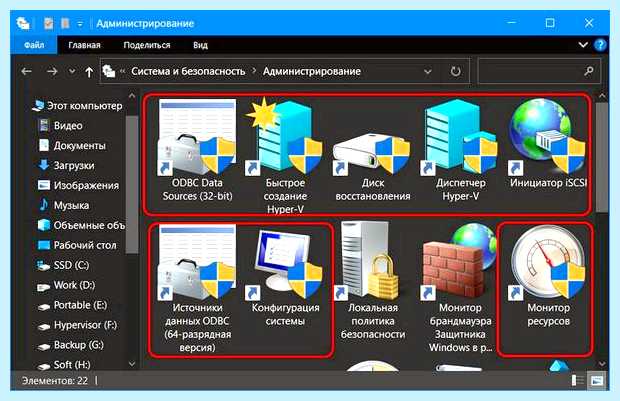
Task: Select Диспетчер Hyper-V shortcut
Action: point(461,150)
